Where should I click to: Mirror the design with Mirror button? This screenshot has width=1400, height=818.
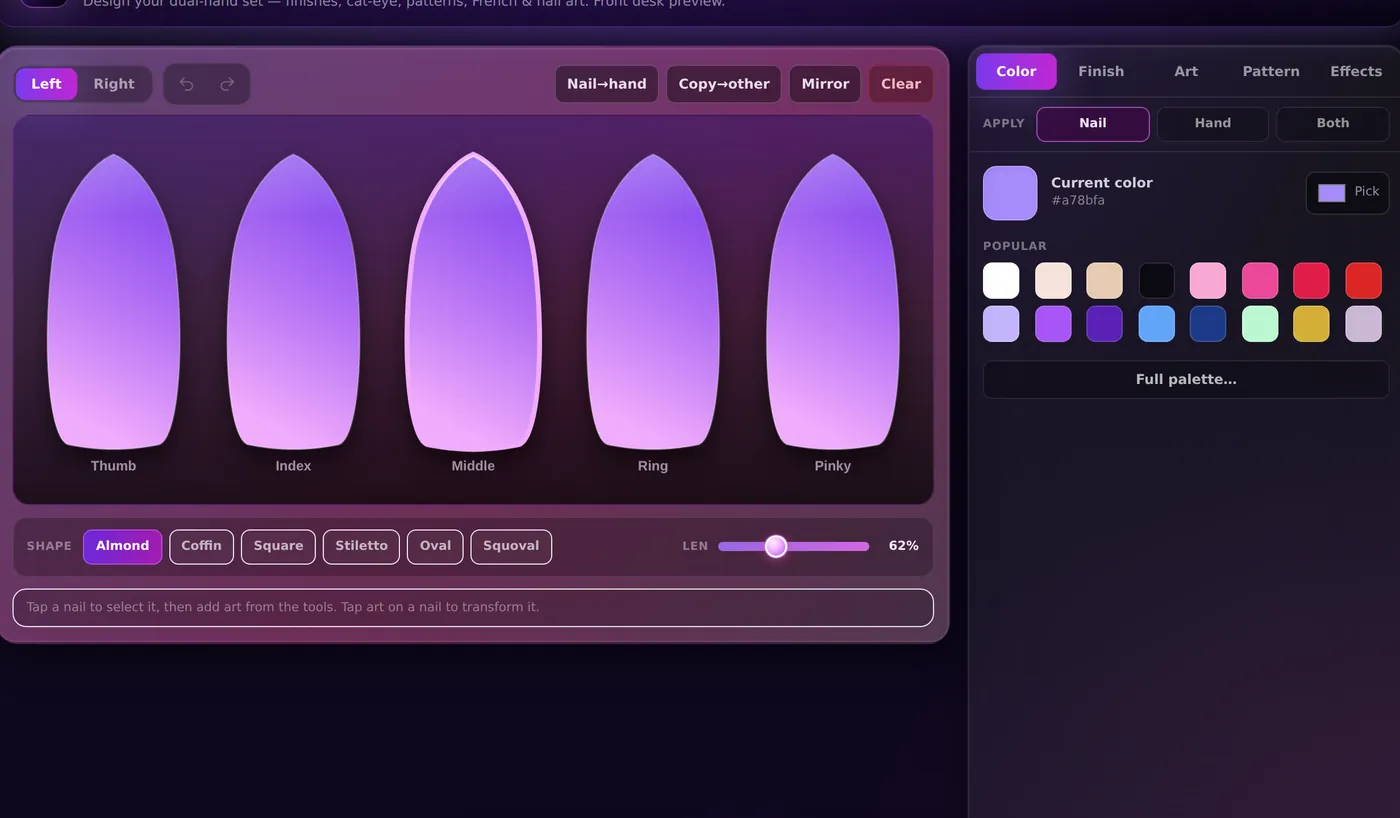(825, 84)
